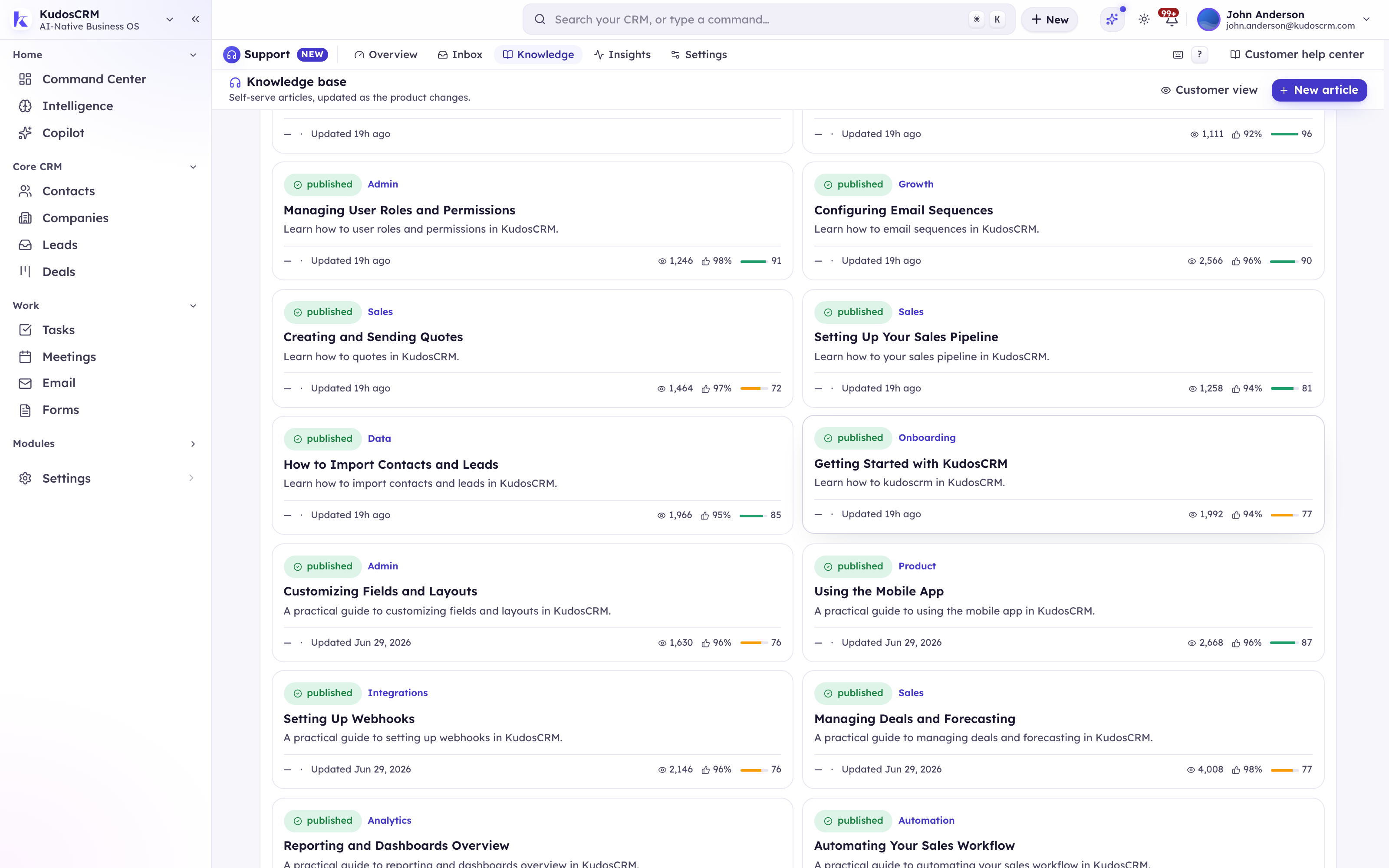Open the Customer help center link
The width and height of the screenshot is (1389, 868).
pos(1297,55)
